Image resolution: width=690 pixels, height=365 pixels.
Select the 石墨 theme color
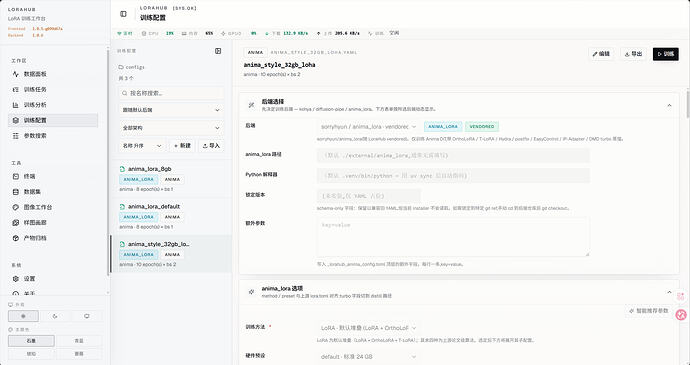[31, 341]
